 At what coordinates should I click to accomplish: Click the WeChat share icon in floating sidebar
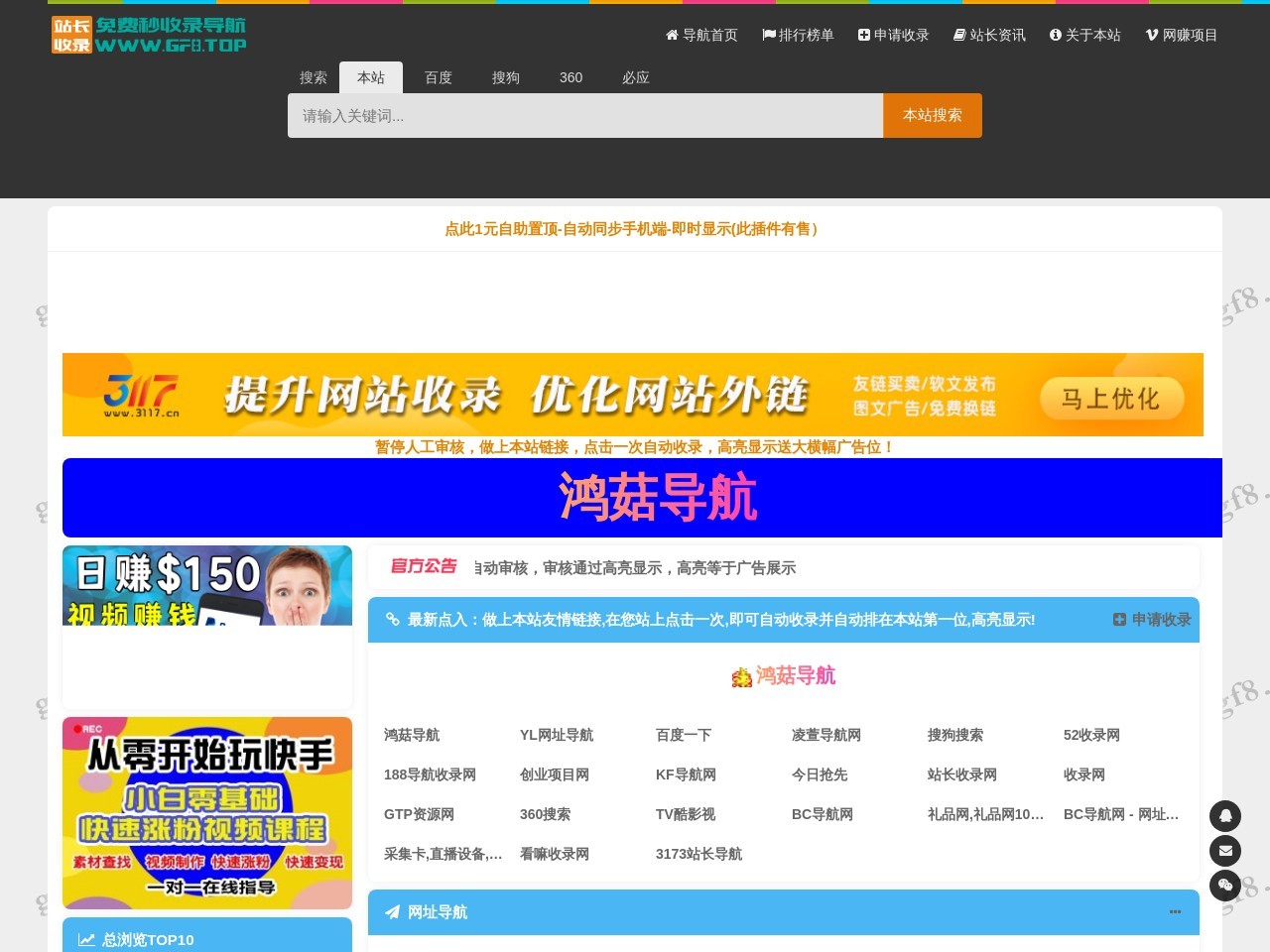[1225, 886]
